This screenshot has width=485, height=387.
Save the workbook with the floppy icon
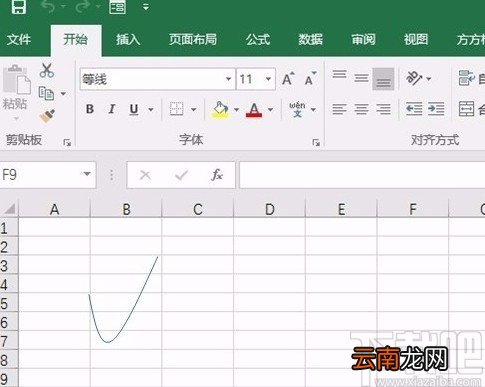19,6
